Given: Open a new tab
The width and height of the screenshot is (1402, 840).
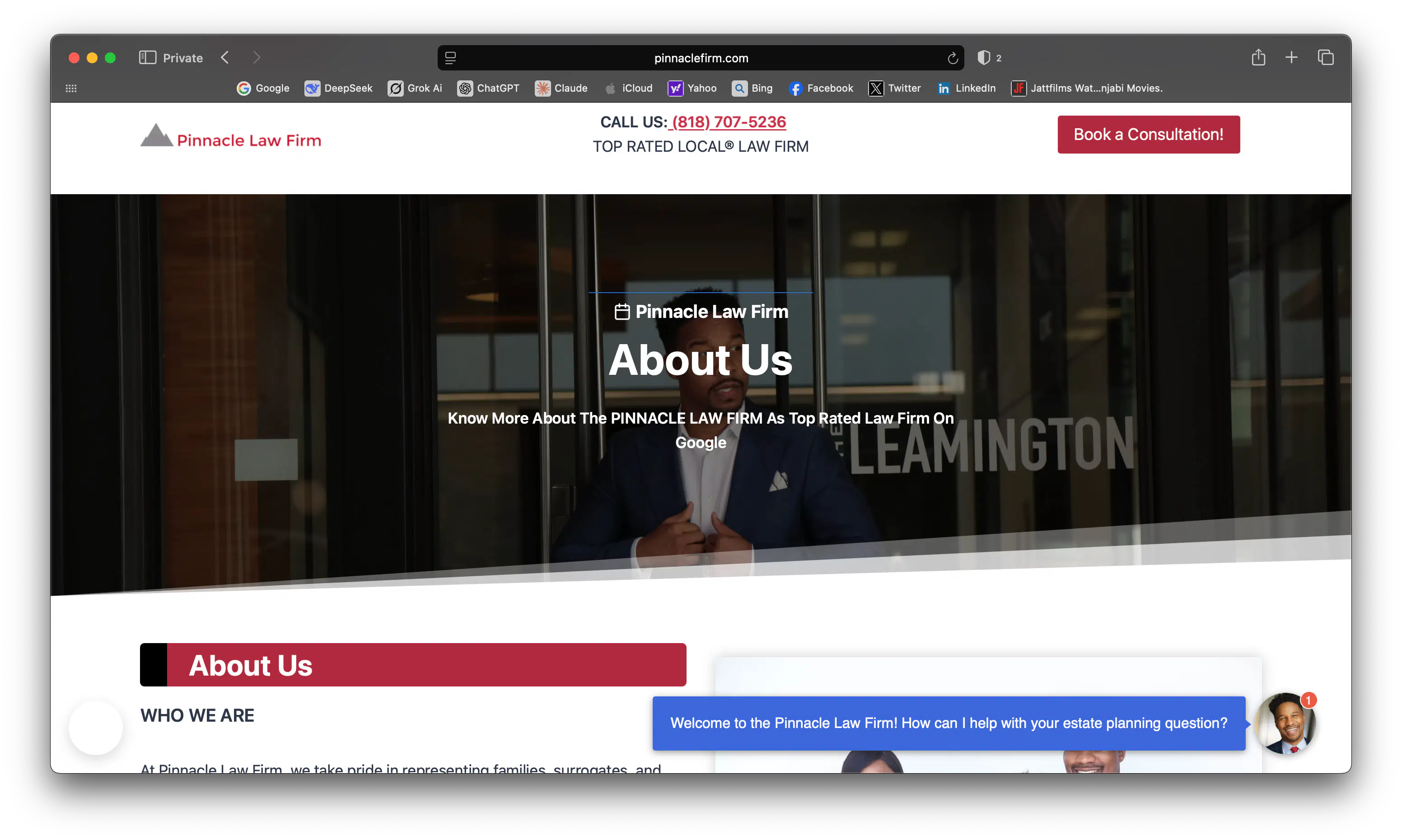Looking at the screenshot, I should (x=1292, y=57).
